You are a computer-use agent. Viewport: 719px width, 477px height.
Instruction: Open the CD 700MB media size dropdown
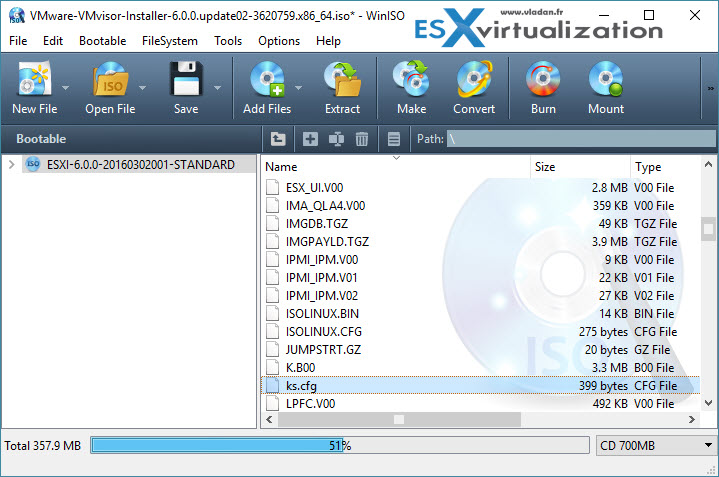click(656, 445)
